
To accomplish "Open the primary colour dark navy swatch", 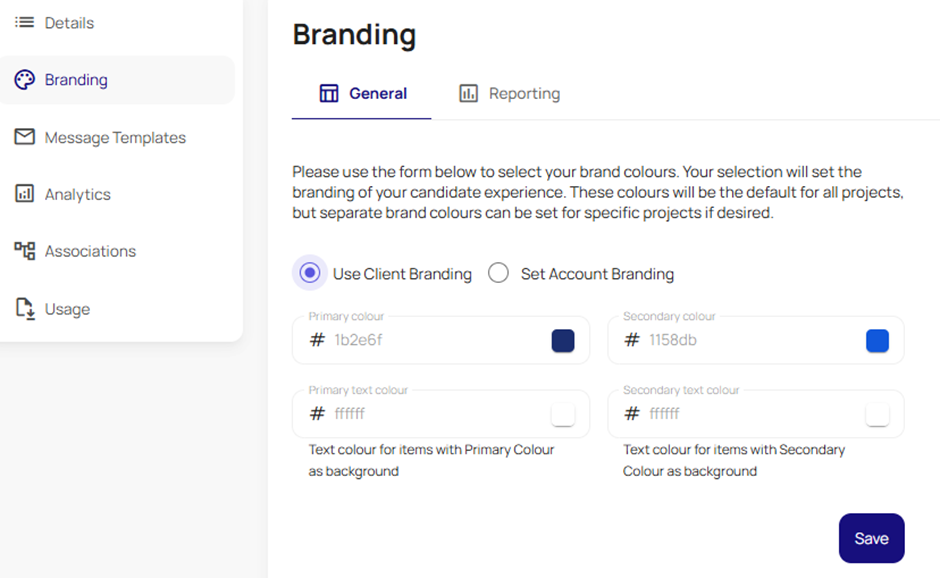I will pyautogui.click(x=563, y=341).
